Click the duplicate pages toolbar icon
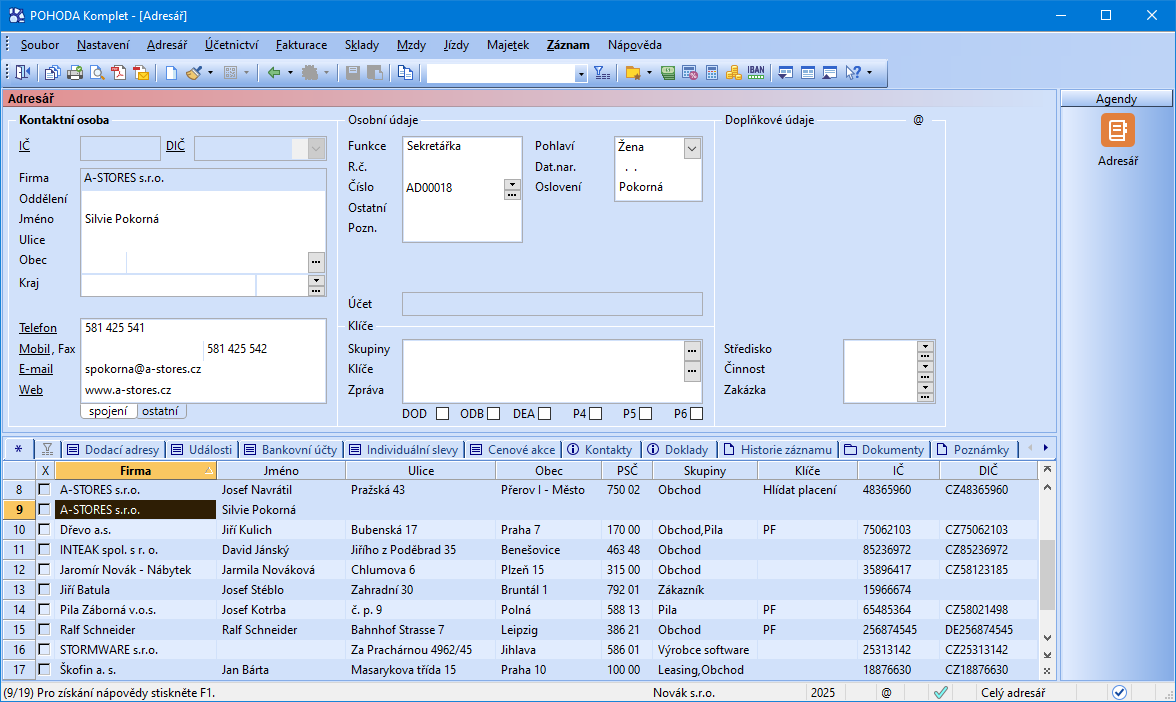The width and height of the screenshot is (1176, 702). [405, 73]
